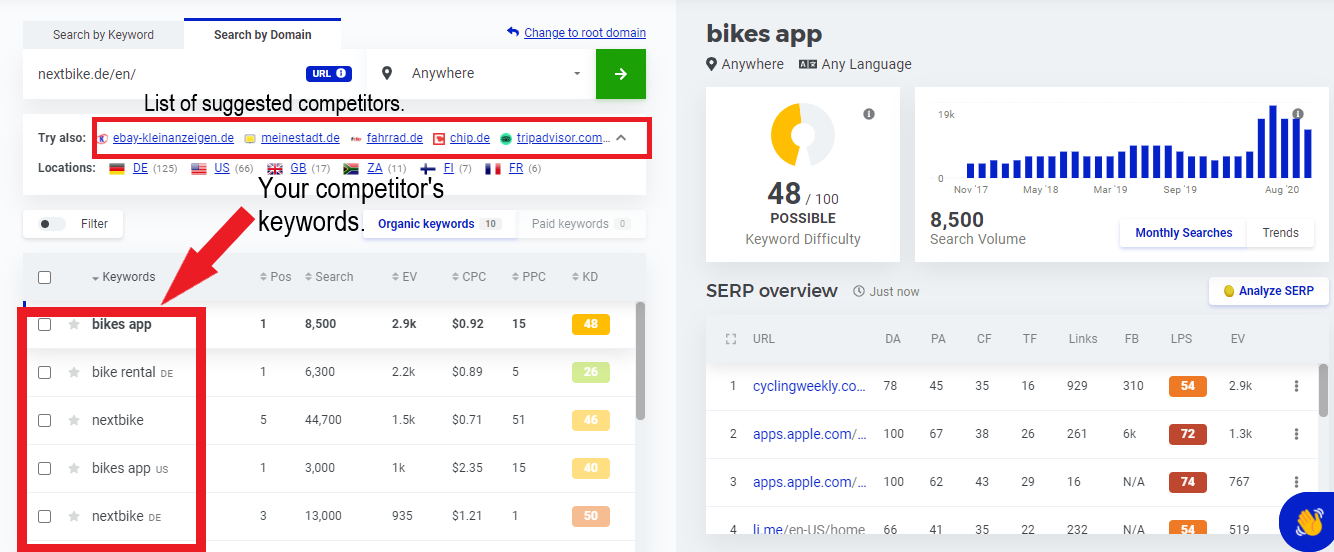Open more options for SERP row 2
The height and width of the screenshot is (552, 1334).
1296,434
